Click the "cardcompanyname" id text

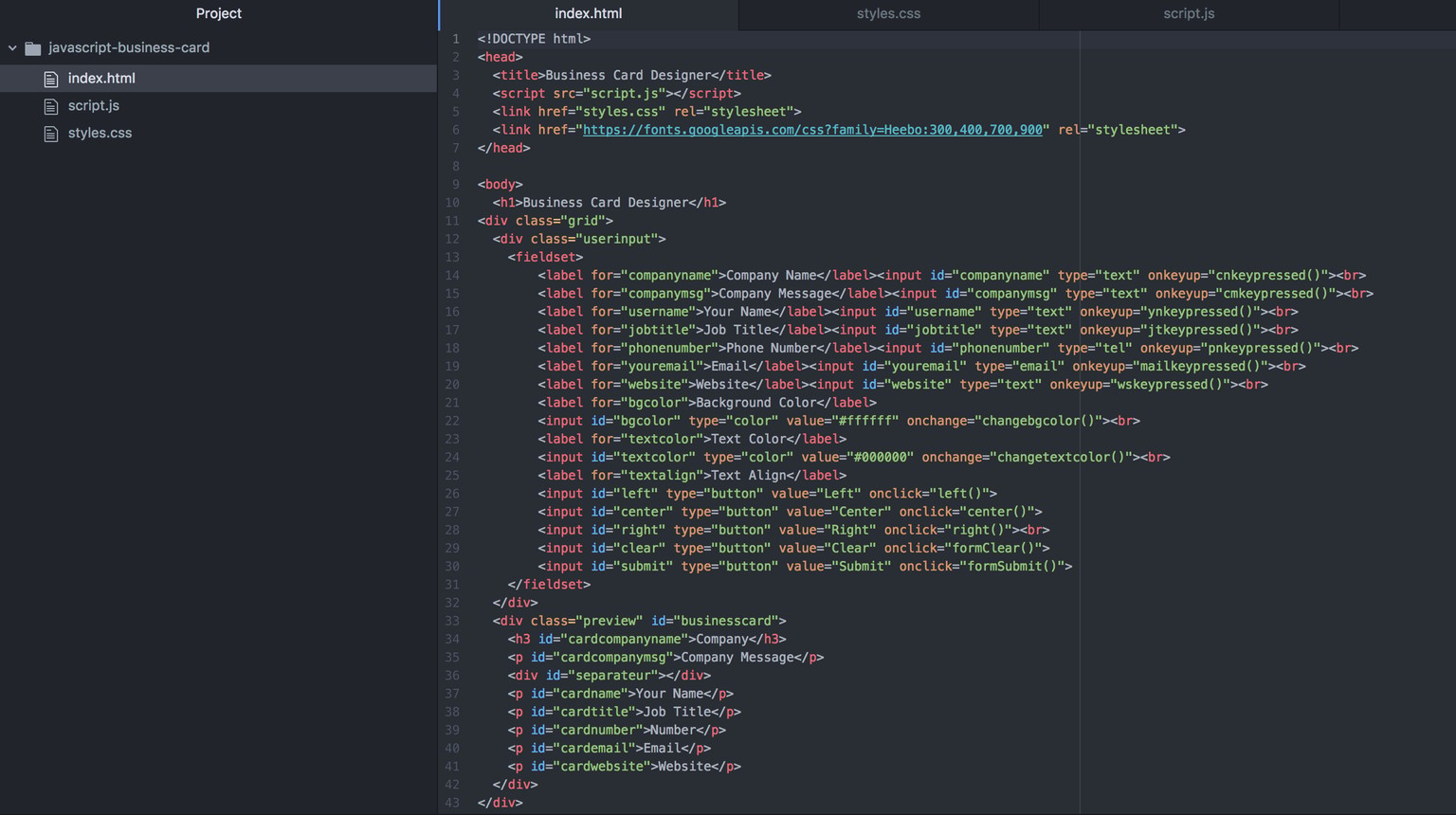[624, 640]
